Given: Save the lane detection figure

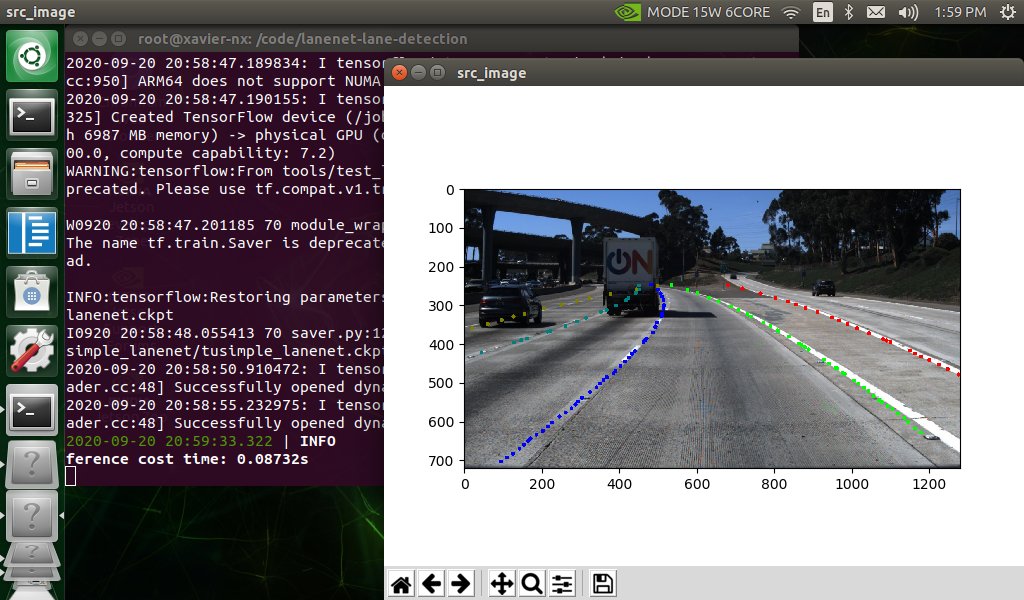Looking at the screenshot, I should click(x=601, y=583).
